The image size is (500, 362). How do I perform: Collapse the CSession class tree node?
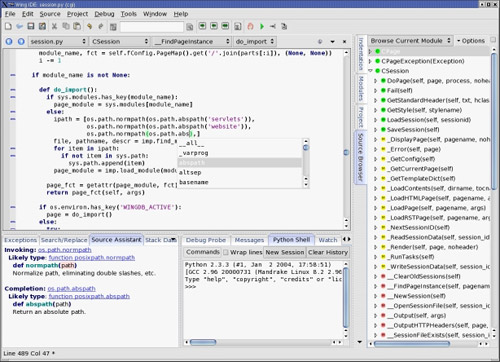pyautogui.click(x=370, y=71)
